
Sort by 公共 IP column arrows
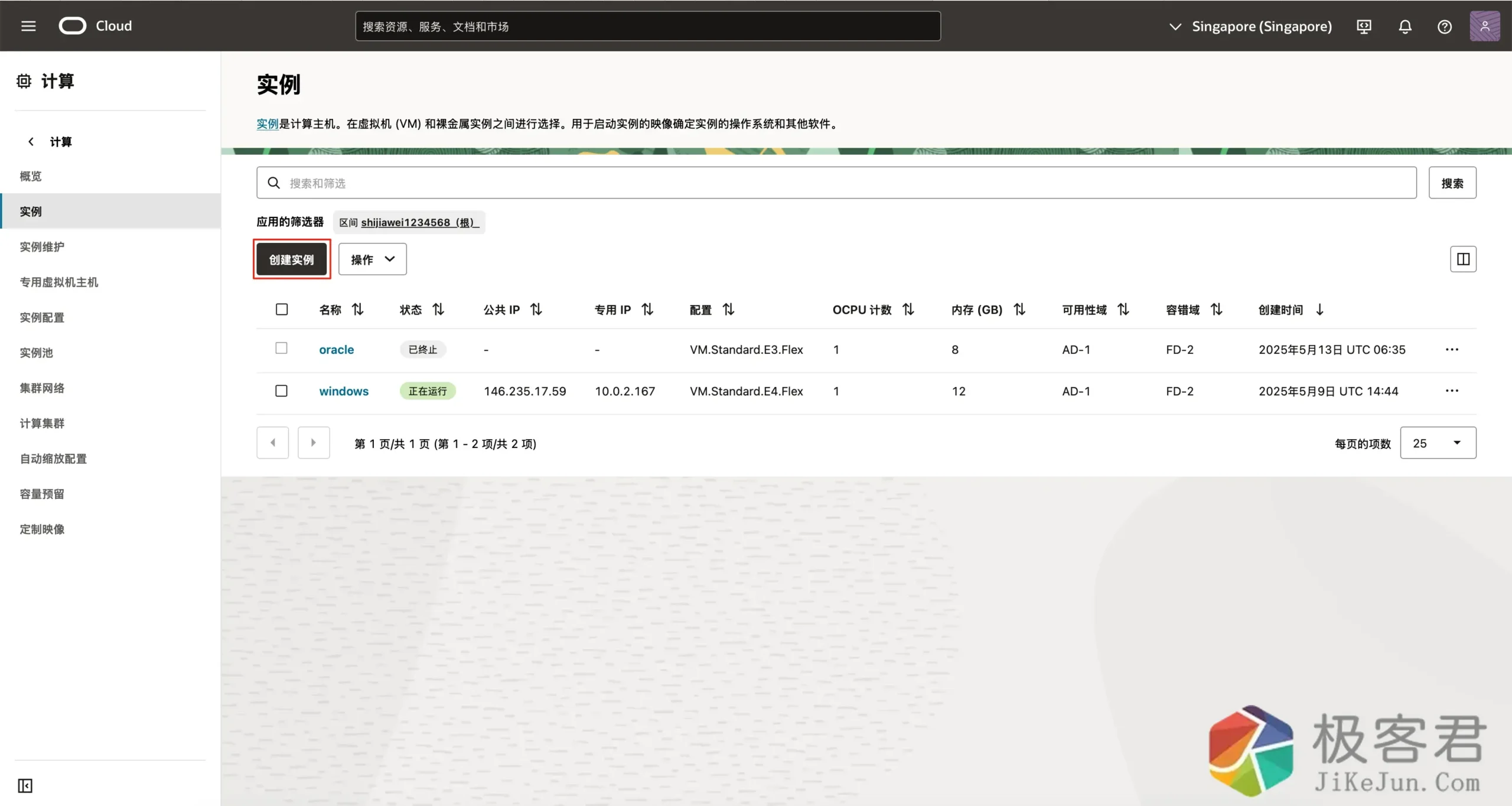[x=536, y=309]
